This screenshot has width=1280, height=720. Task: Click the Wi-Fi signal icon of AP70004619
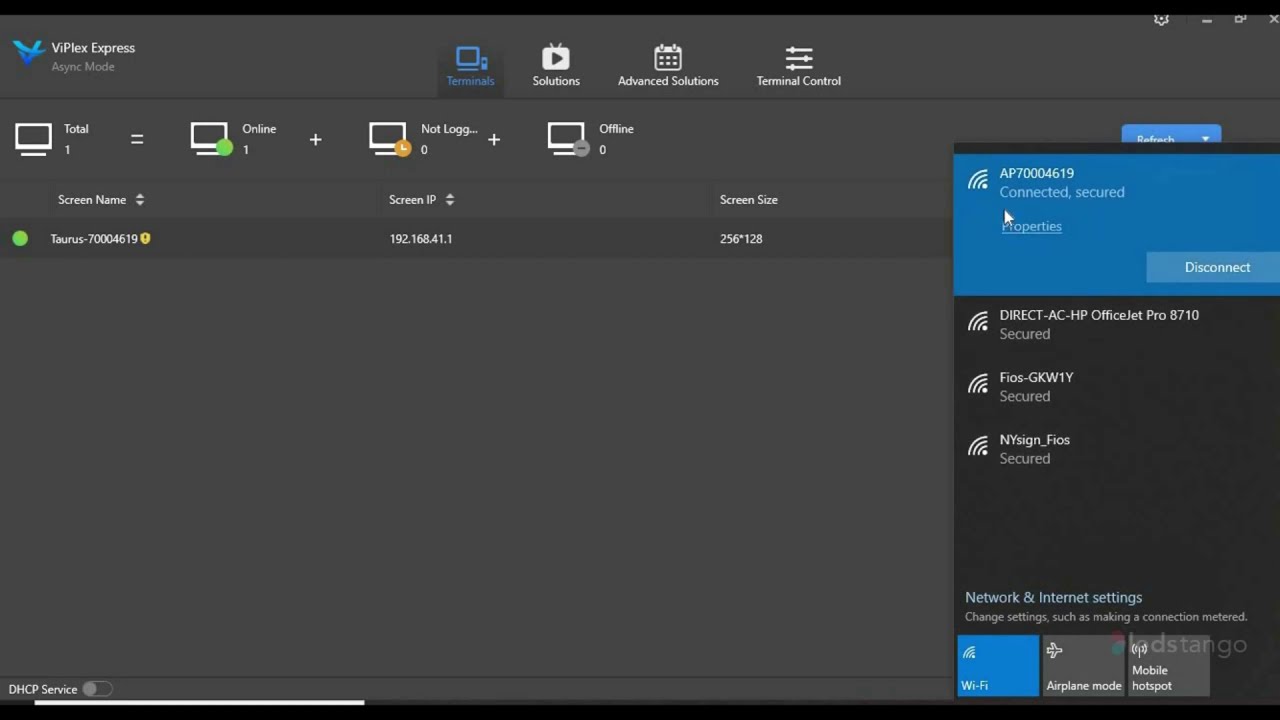[x=978, y=181]
